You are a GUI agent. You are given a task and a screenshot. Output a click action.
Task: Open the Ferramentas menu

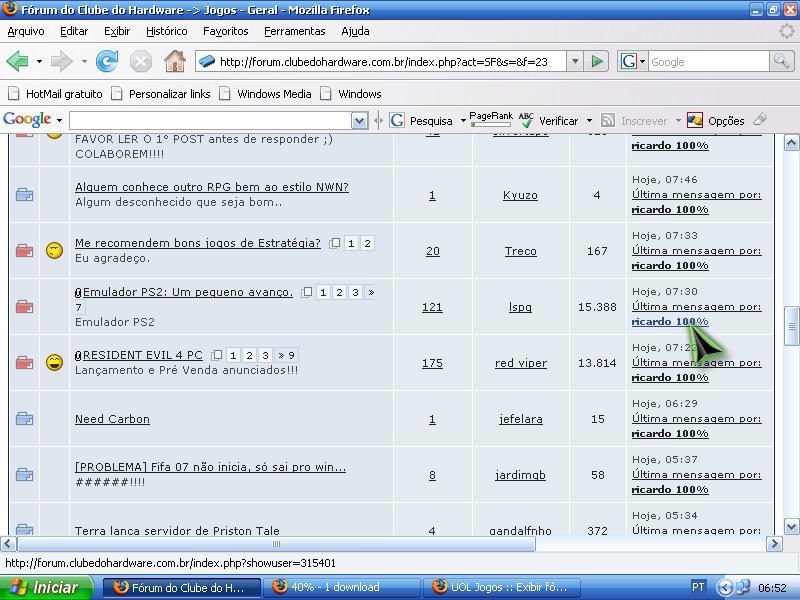[294, 31]
